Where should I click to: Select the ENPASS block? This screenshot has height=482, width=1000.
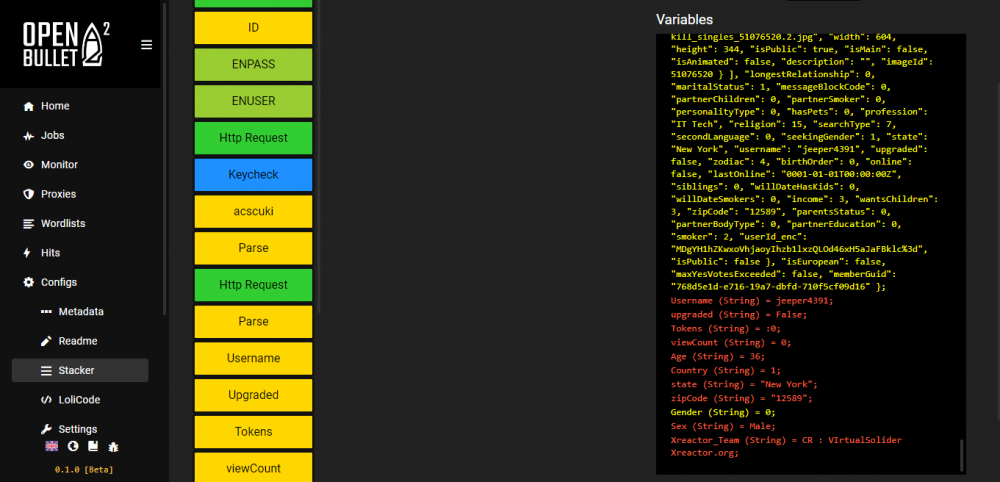(x=253, y=64)
